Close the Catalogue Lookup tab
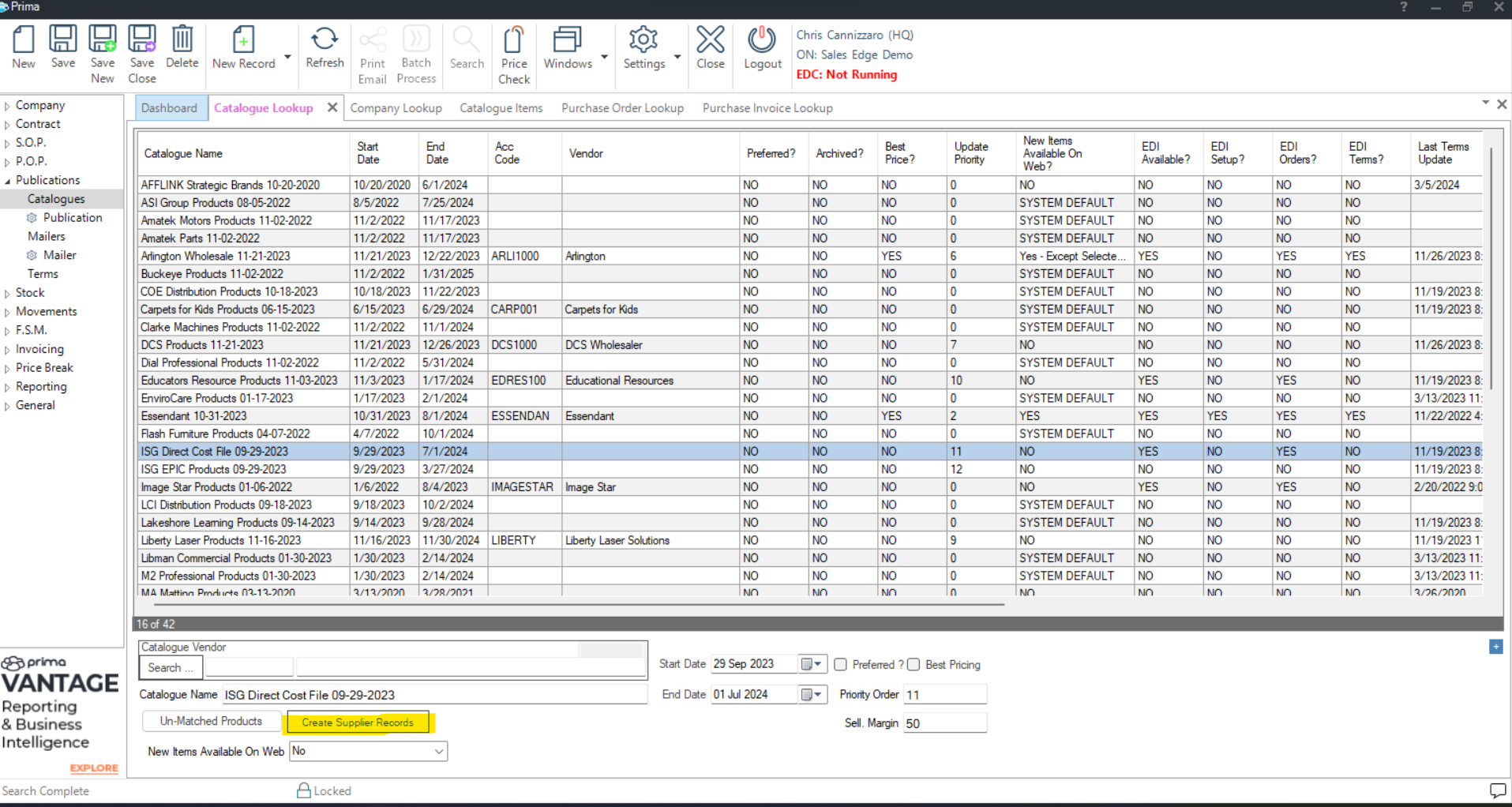This screenshot has width=1512, height=807. click(332, 107)
